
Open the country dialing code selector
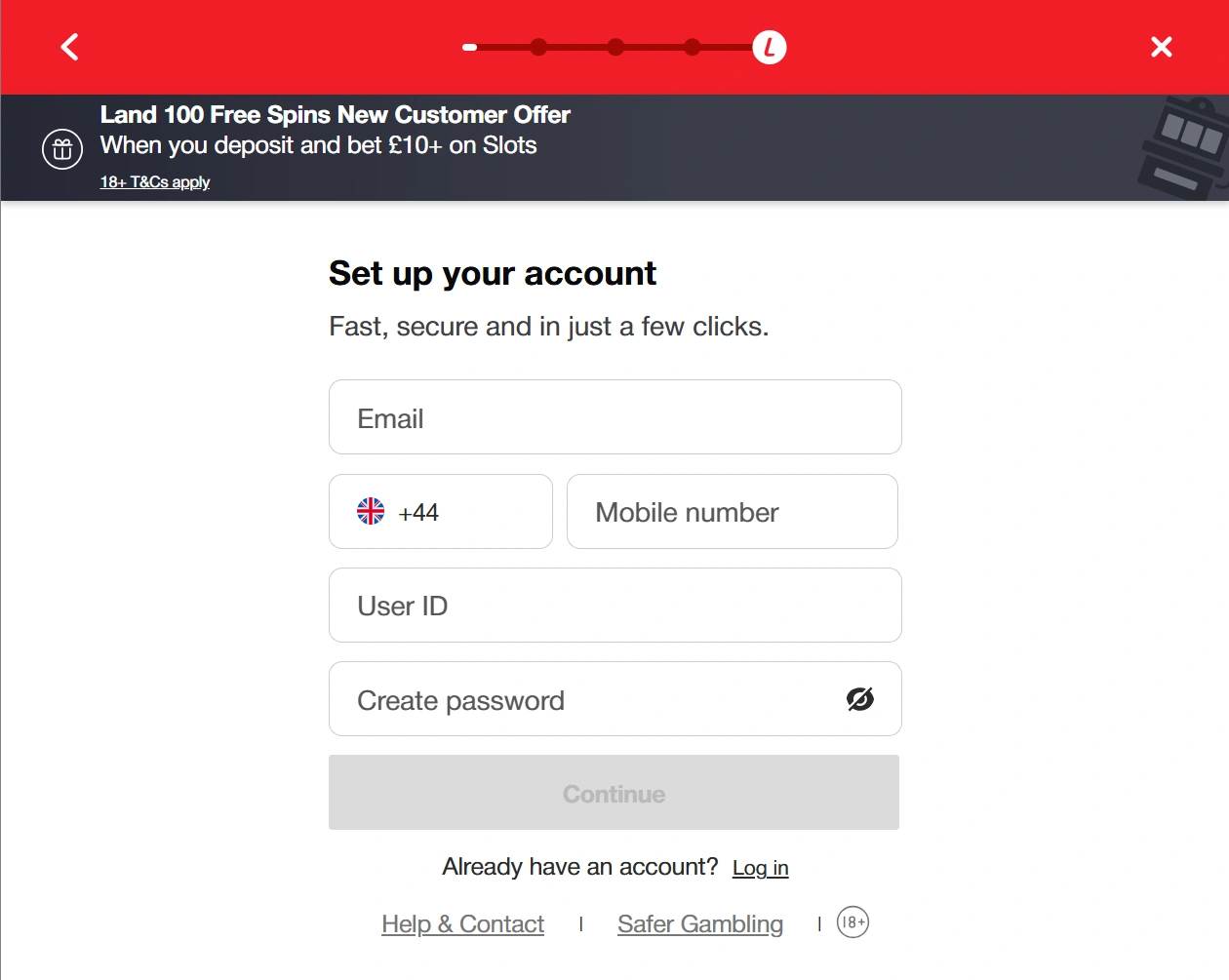[440, 511]
